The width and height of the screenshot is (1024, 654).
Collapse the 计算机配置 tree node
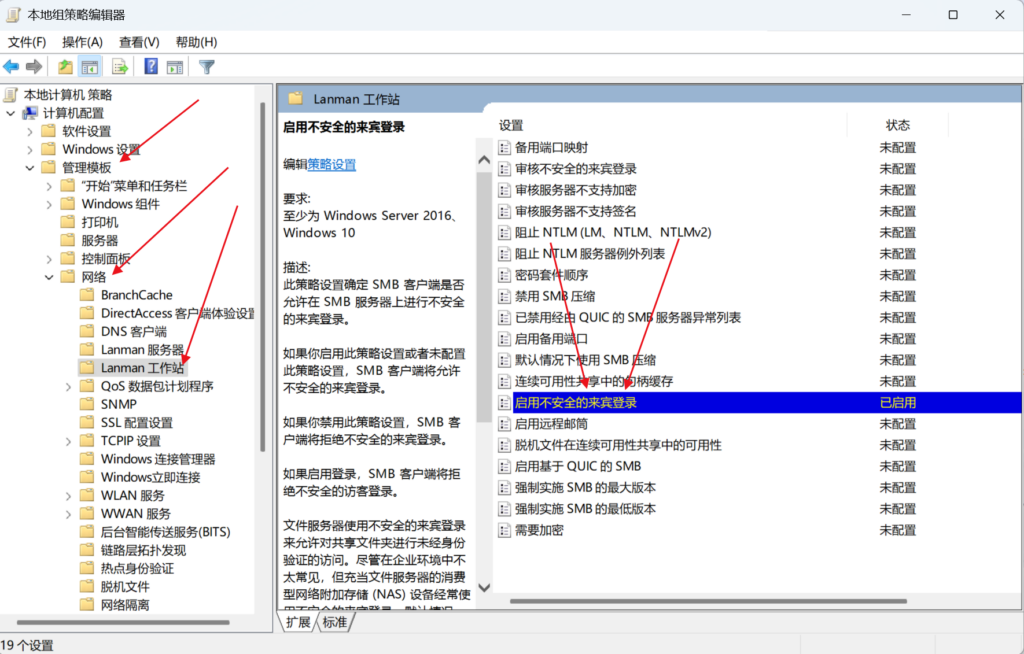tap(10, 113)
